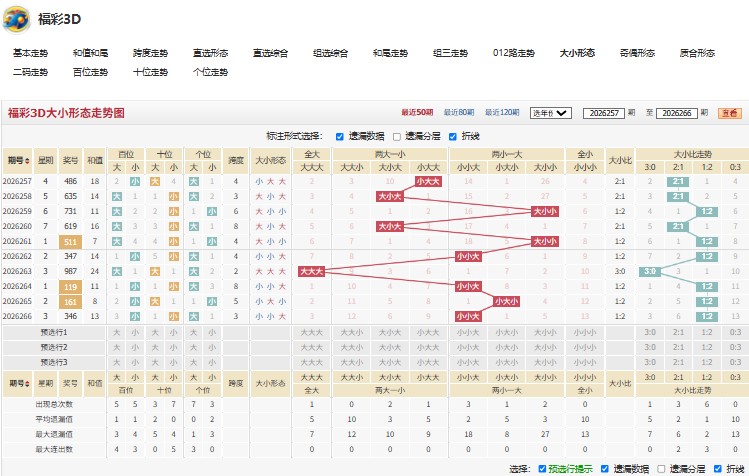Click the red 大大大 marker in row 2026263
Image resolution: width=749 pixels, height=476 pixels.
[311, 271]
